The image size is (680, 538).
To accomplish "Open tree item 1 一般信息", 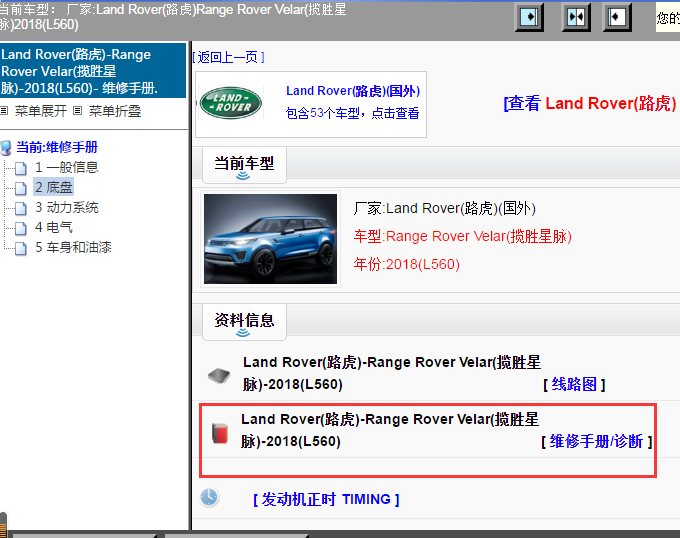I will coord(67,167).
